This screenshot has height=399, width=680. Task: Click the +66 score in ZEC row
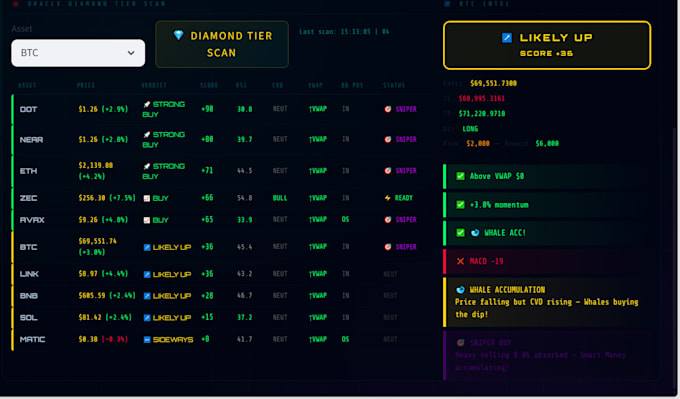[207, 198]
